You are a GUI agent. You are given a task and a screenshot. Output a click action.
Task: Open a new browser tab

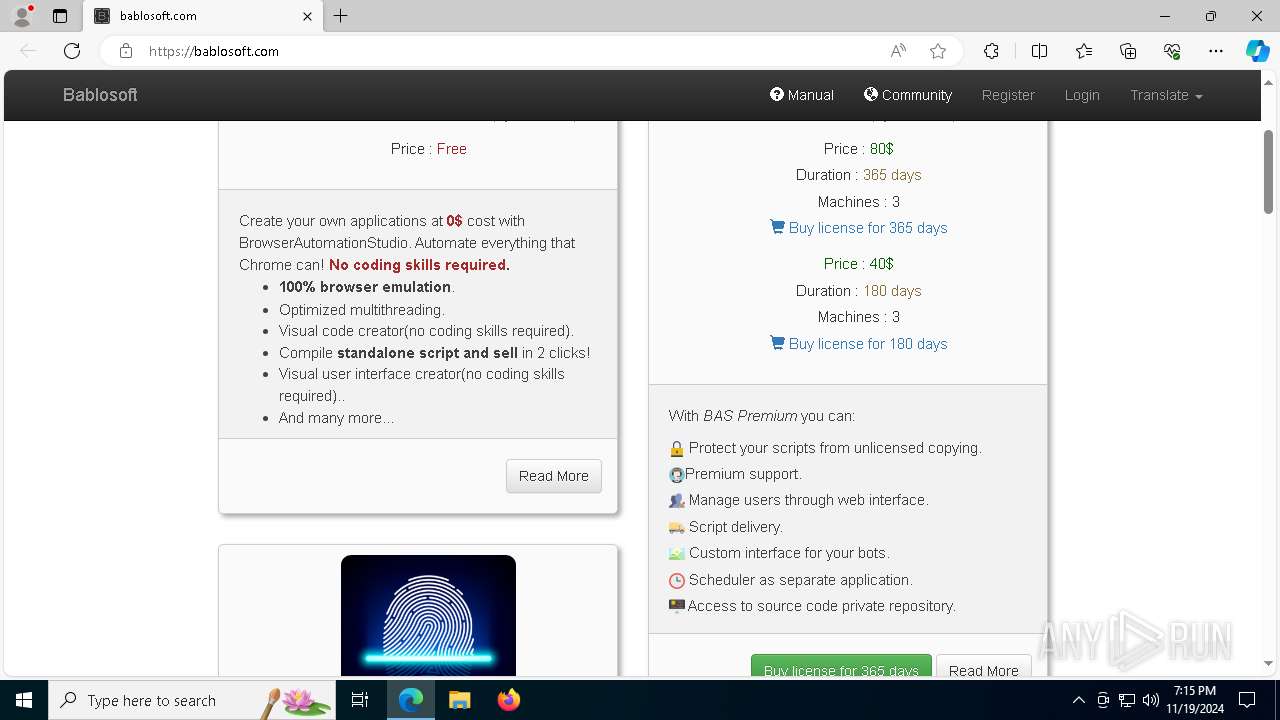[x=341, y=16]
